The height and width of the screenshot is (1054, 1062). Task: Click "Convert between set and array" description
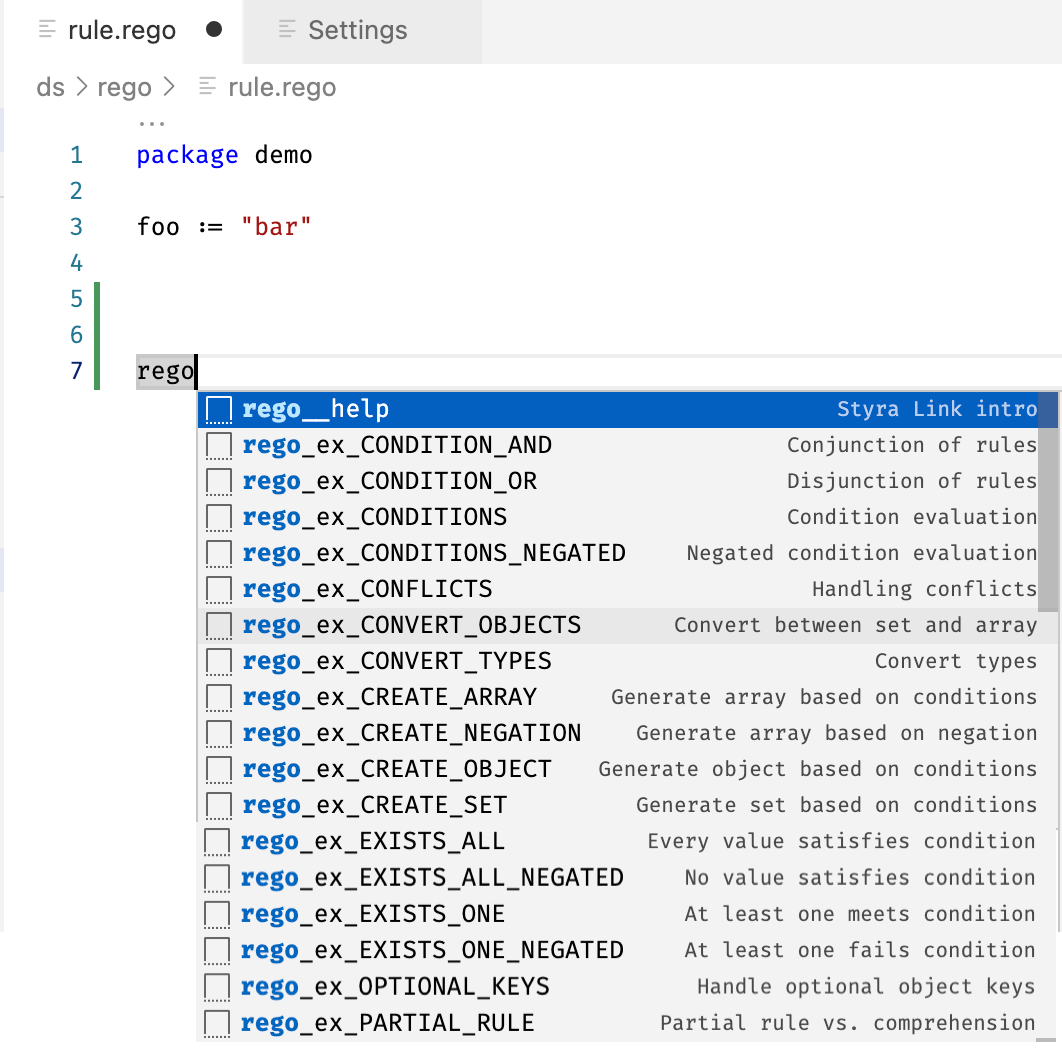pos(855,625)
